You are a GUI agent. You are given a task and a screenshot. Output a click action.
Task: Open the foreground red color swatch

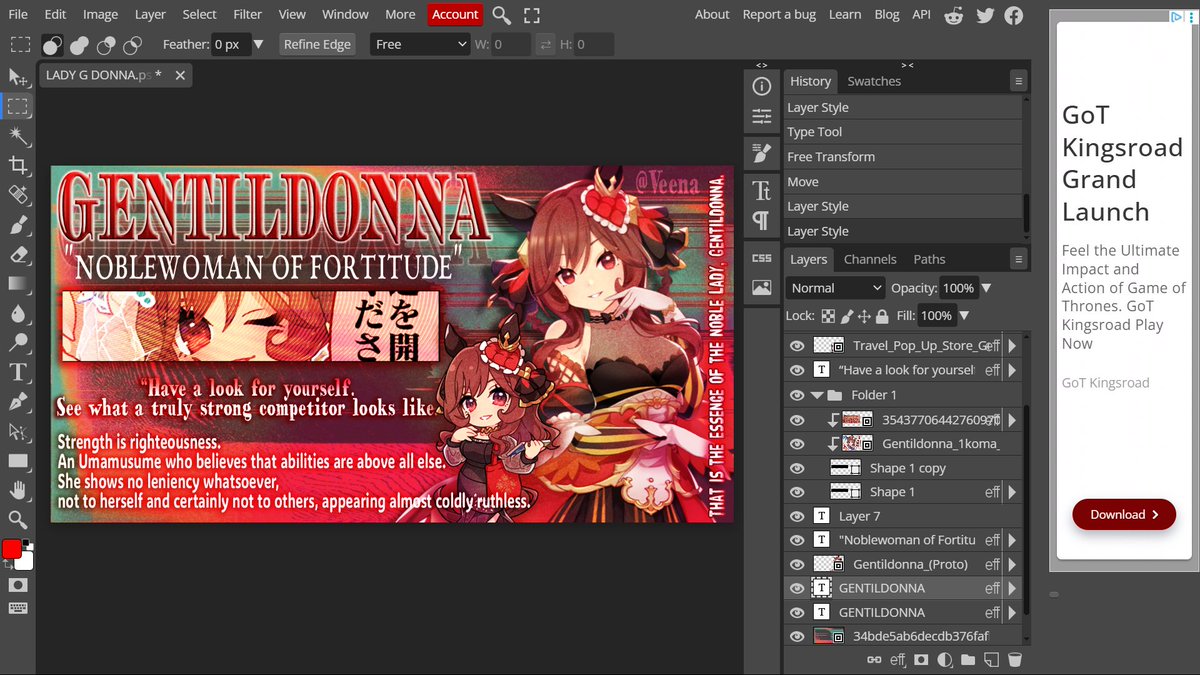coord(11,549)
